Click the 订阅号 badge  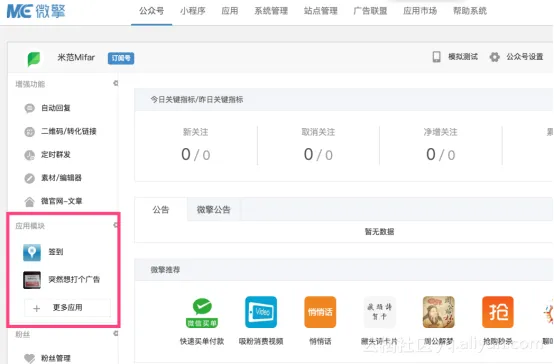pyautogui.click(x=121, y=58)
